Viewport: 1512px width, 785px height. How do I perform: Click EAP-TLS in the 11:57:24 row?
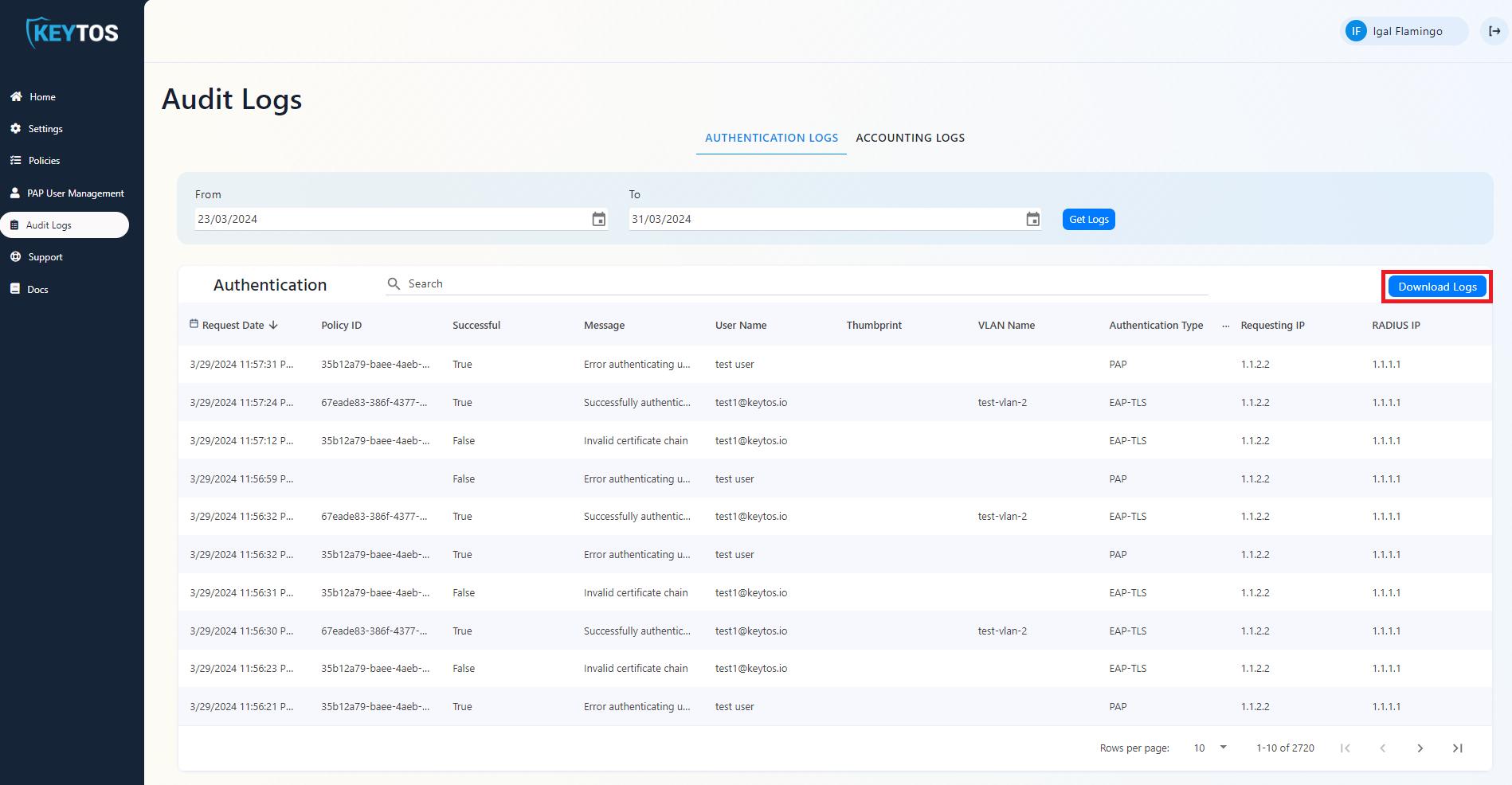1128,402
